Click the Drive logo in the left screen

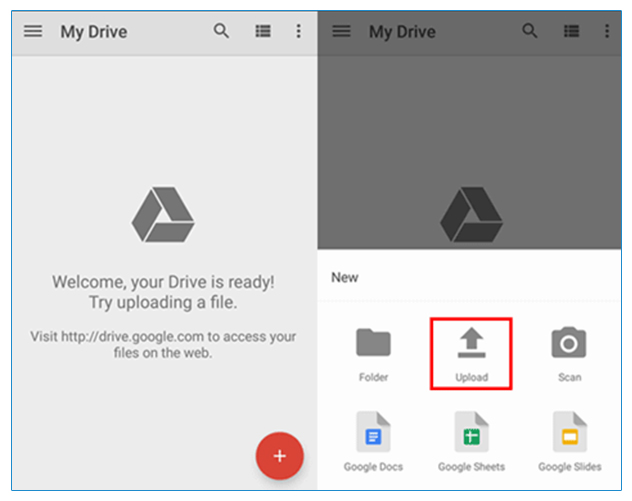point(163,214)
